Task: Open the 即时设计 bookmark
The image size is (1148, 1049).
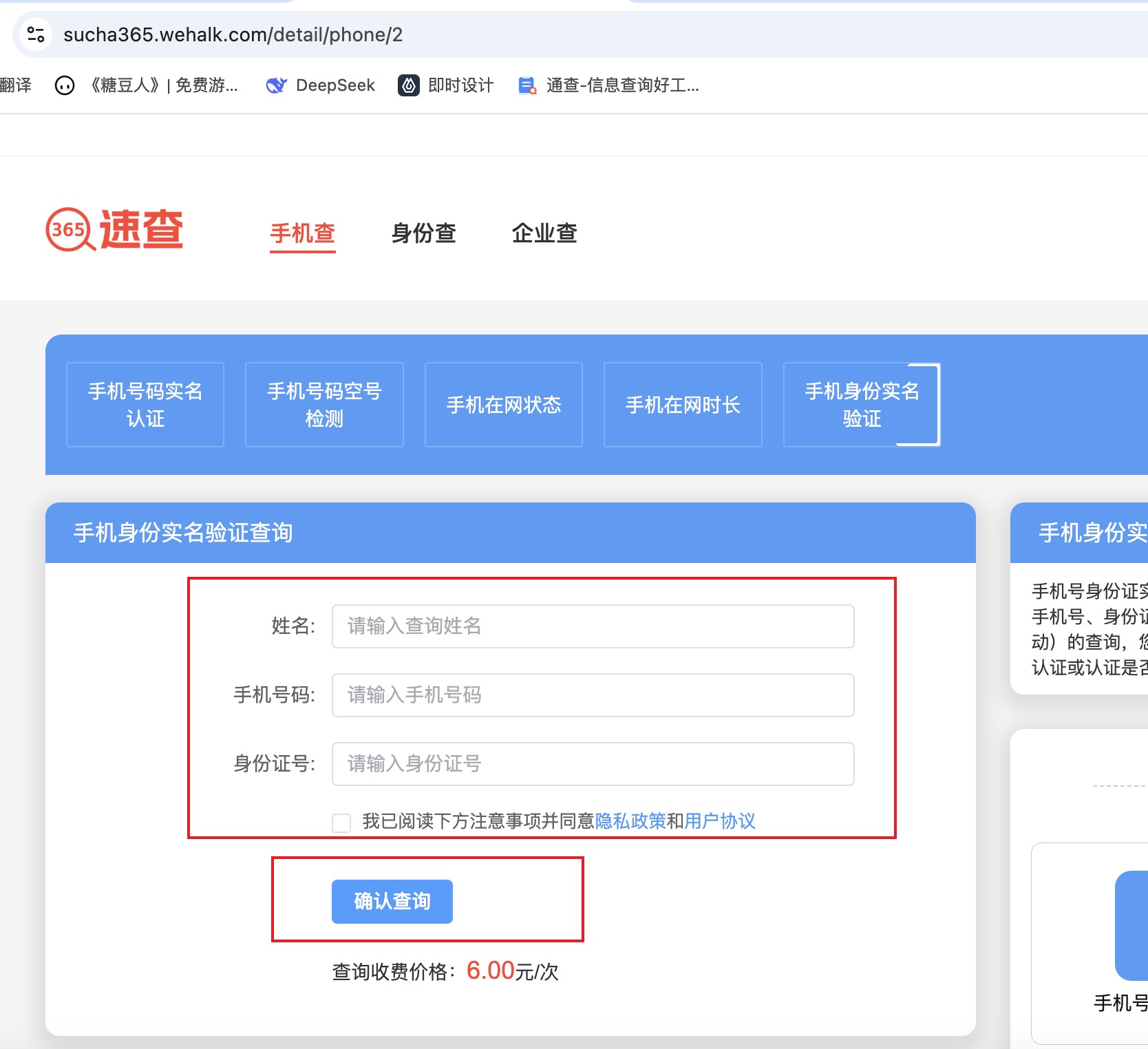Action: pyautogui.click(x=446, y=85)
